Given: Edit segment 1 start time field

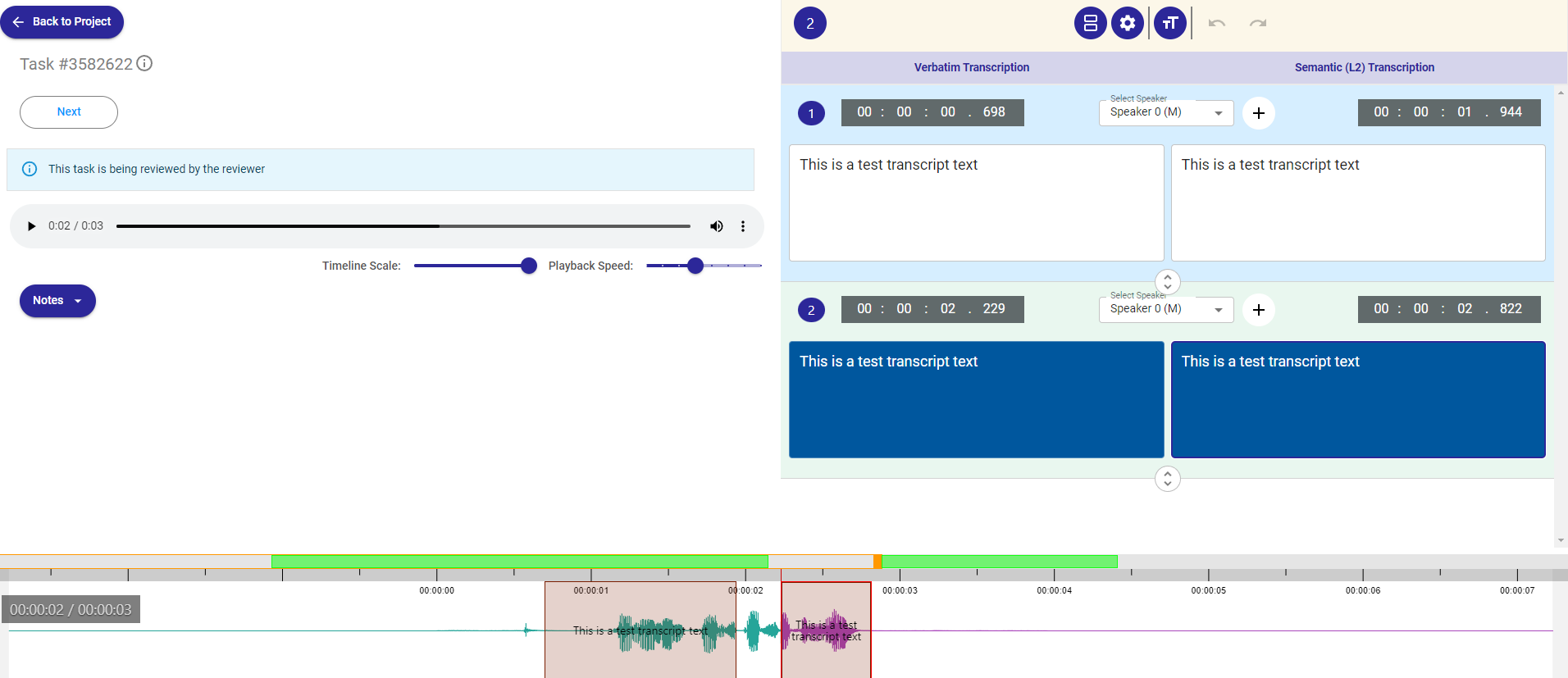Looking at the screenshot, I should (932, 112).
